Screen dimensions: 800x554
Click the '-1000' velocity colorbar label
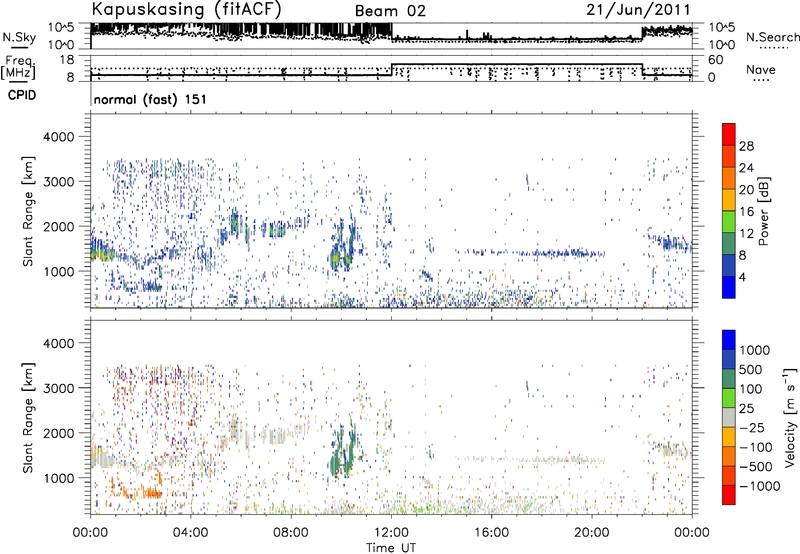tap(759, 486)
